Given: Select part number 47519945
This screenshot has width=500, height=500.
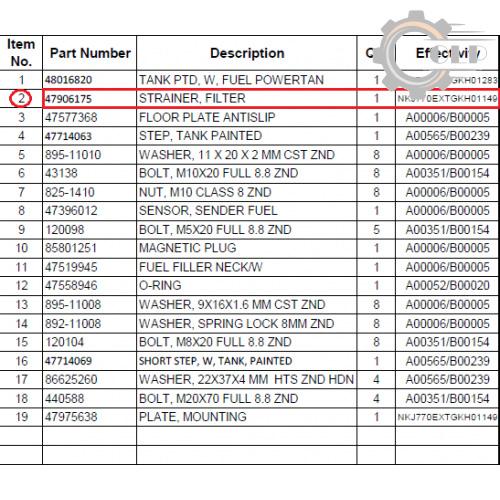Looking at the screenshot, I should point(71,267).
